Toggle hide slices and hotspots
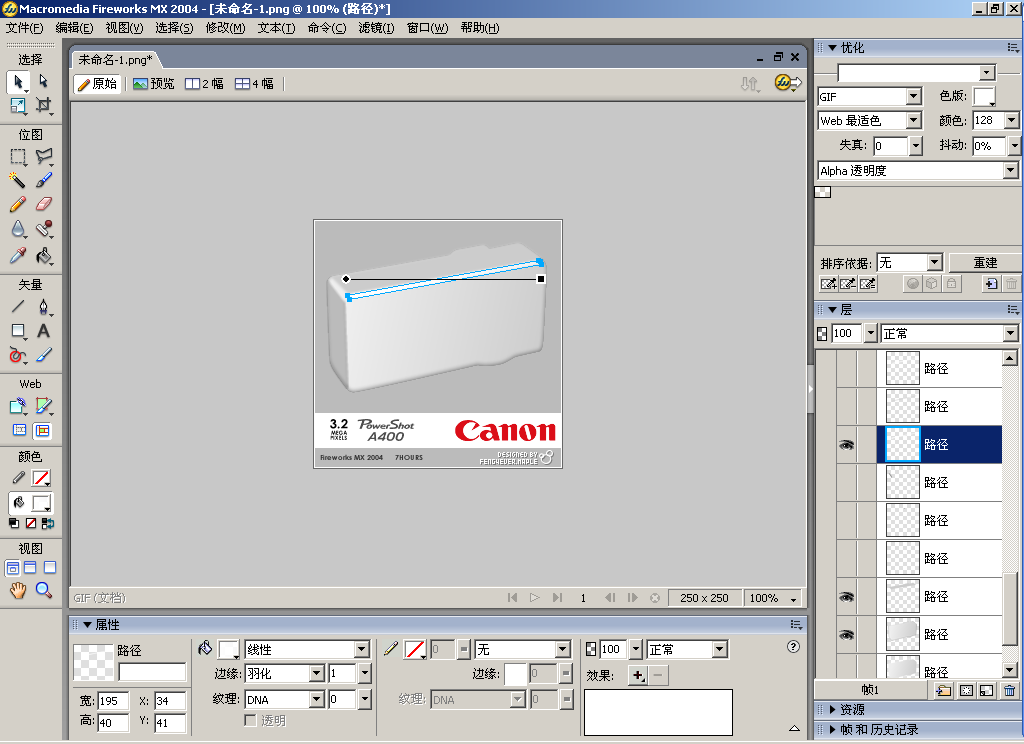 (x=20, y=430)
